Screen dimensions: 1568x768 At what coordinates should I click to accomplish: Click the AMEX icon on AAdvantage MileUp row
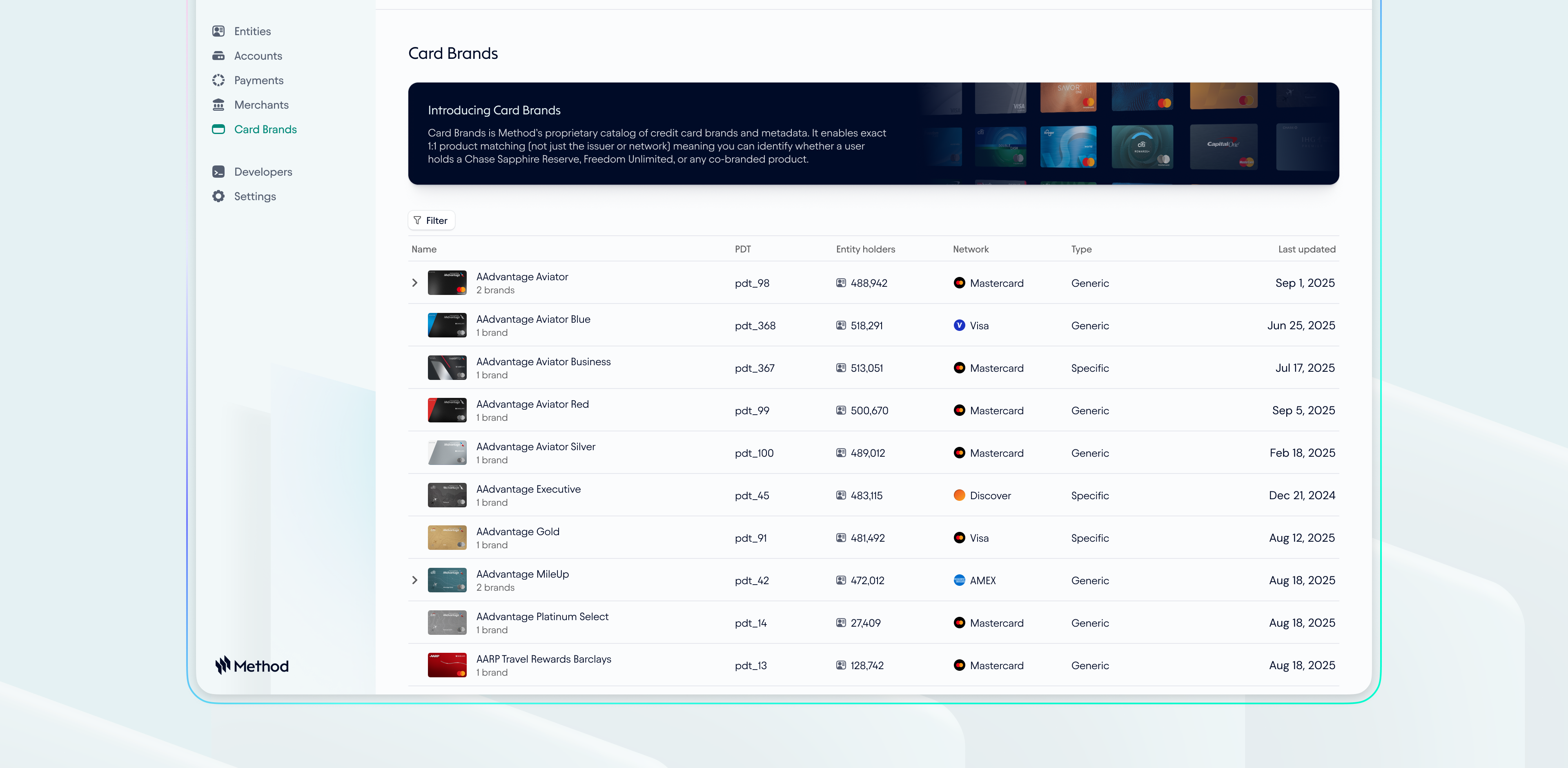[959, 580]
